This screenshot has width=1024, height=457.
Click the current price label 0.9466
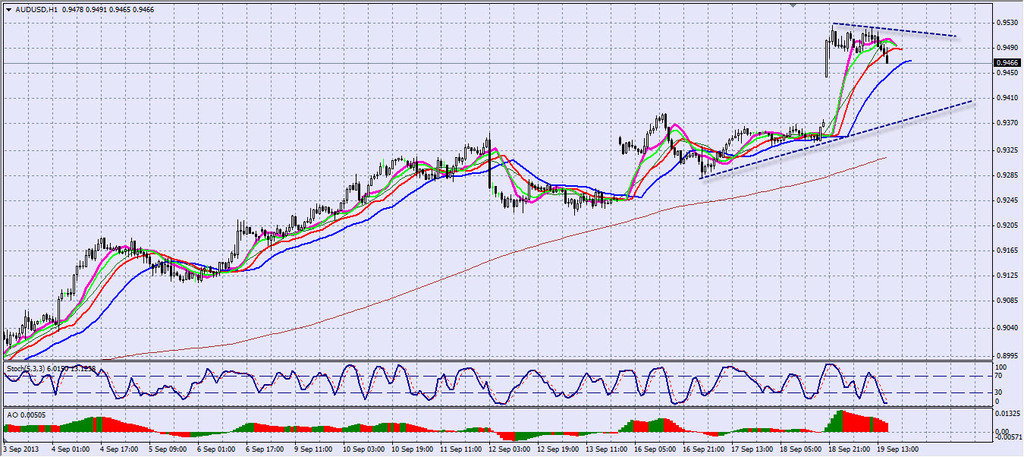[x=1007, y=63]
